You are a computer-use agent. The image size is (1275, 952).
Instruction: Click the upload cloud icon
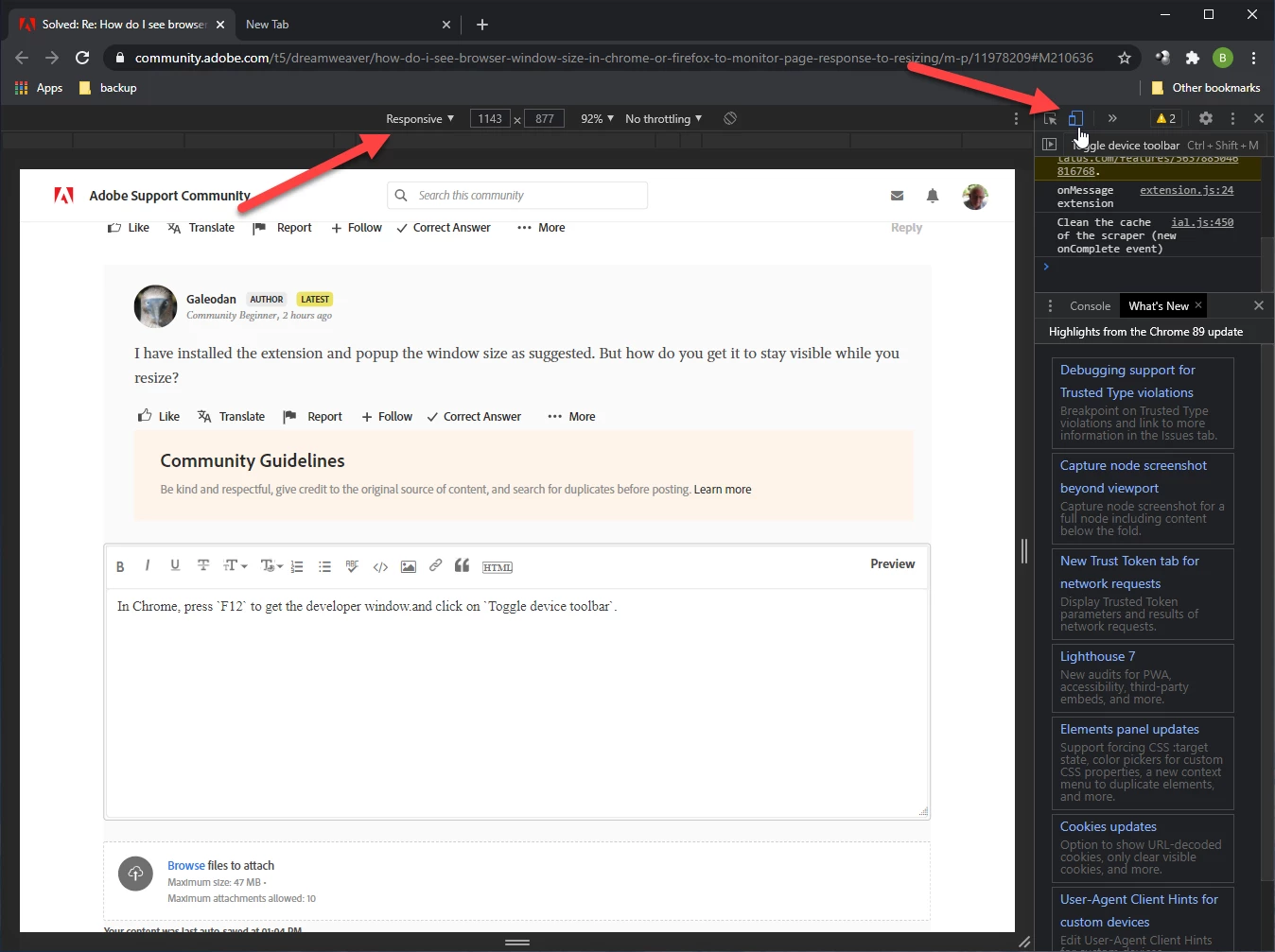(135, 873)
